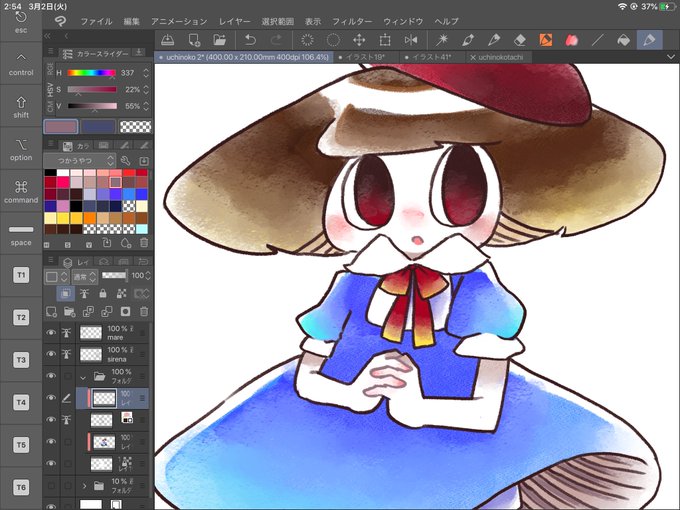Switch to the イラスト41 canvas tab

(432, 57)
